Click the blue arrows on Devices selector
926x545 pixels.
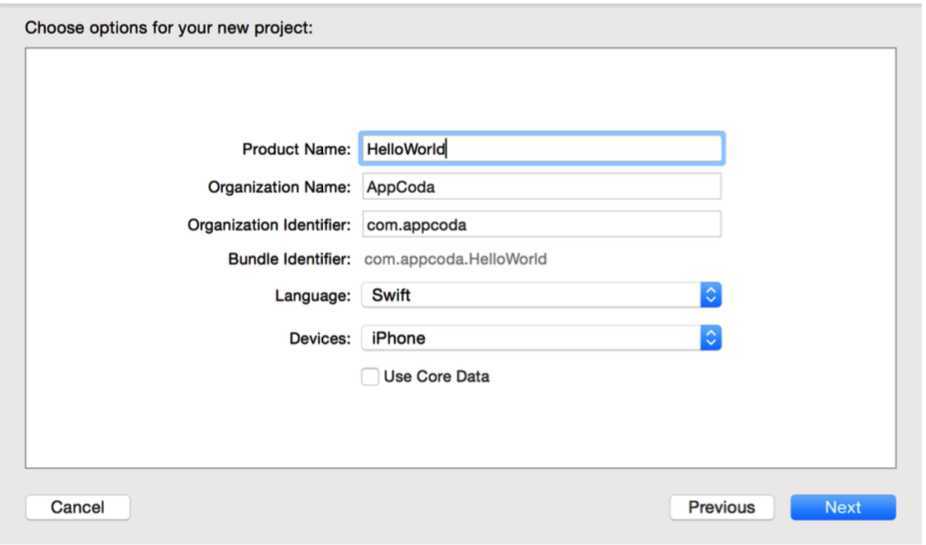(711, 338)
